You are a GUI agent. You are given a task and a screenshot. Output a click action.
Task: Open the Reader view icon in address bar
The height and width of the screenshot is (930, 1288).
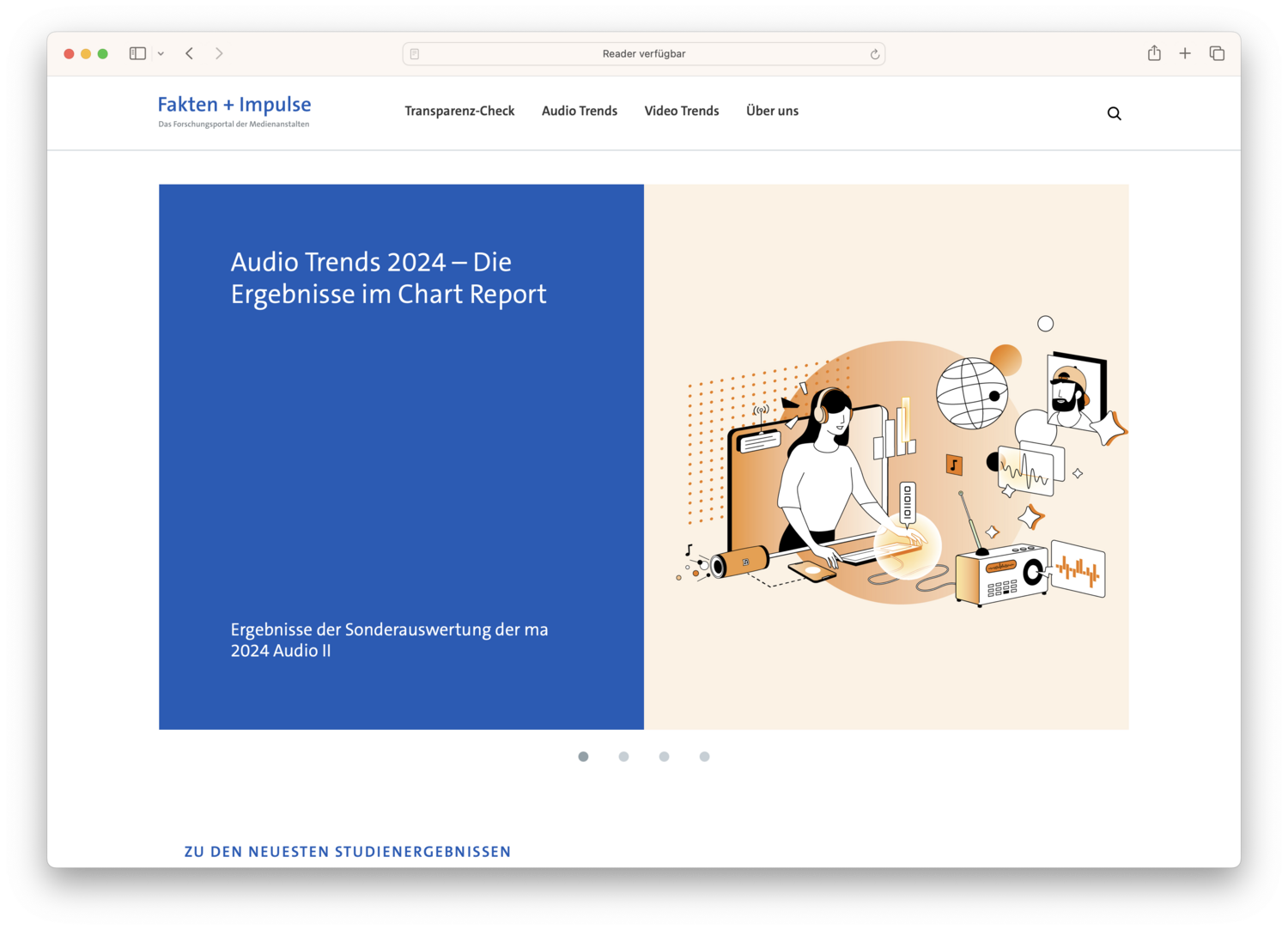click(415, 54)
